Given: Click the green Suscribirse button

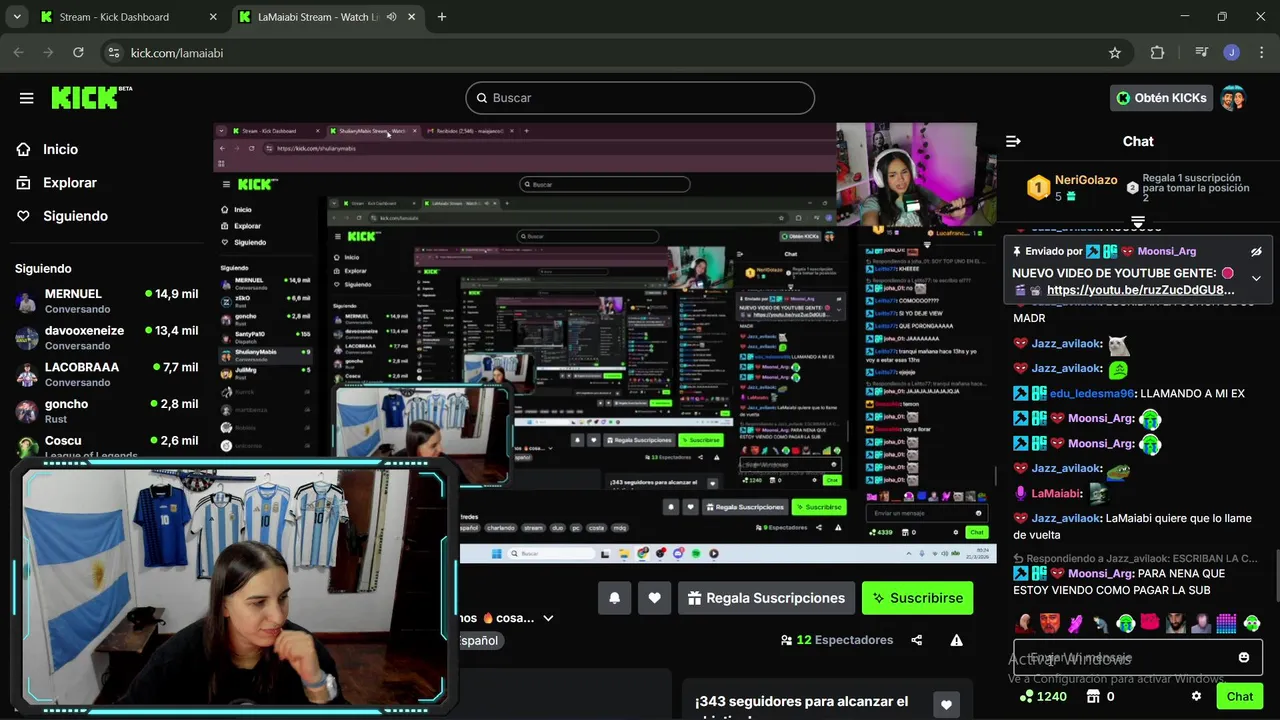Looking at the screenshot, I should pos(917,598).
